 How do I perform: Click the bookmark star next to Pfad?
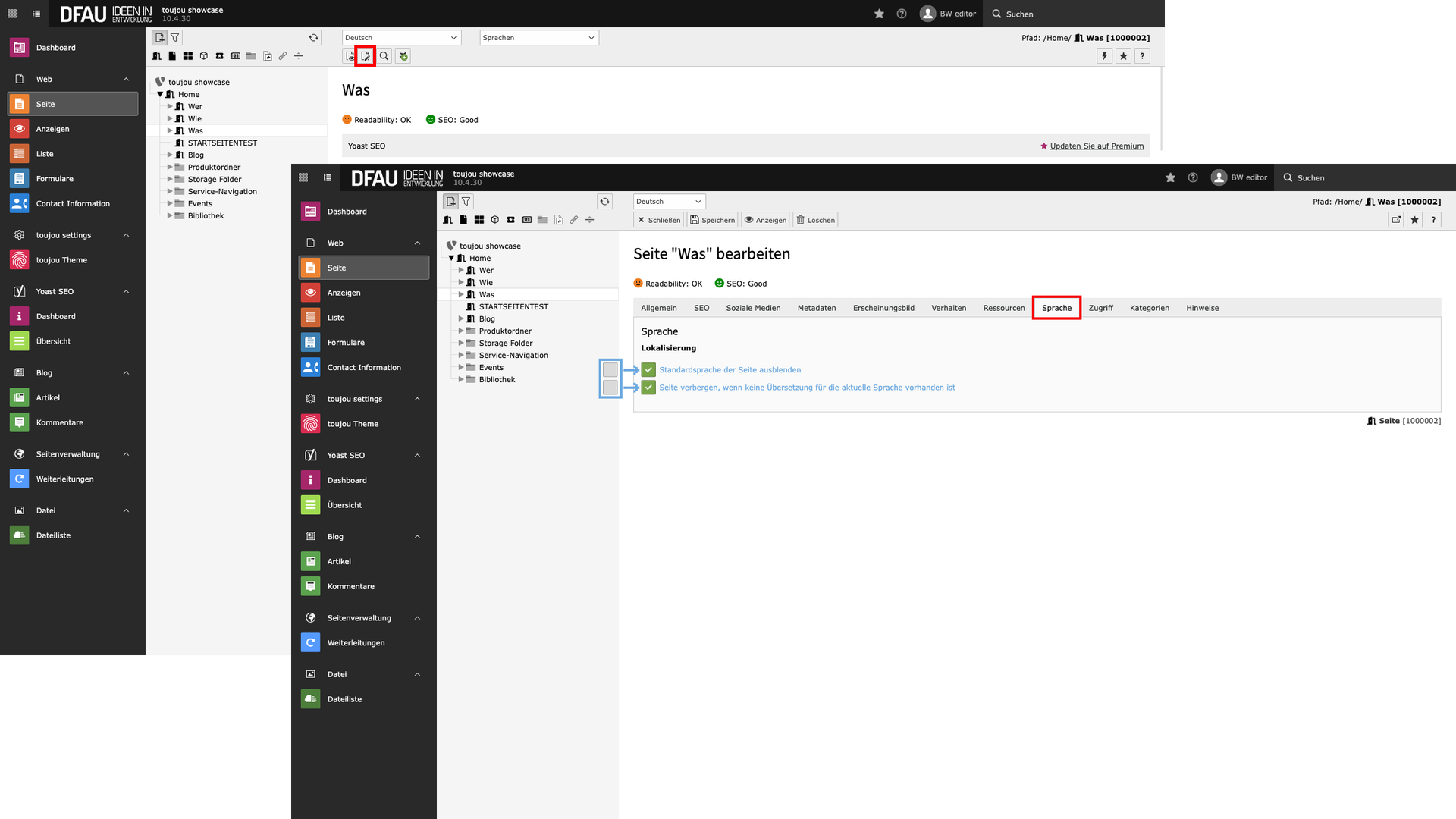point(1414,220)
